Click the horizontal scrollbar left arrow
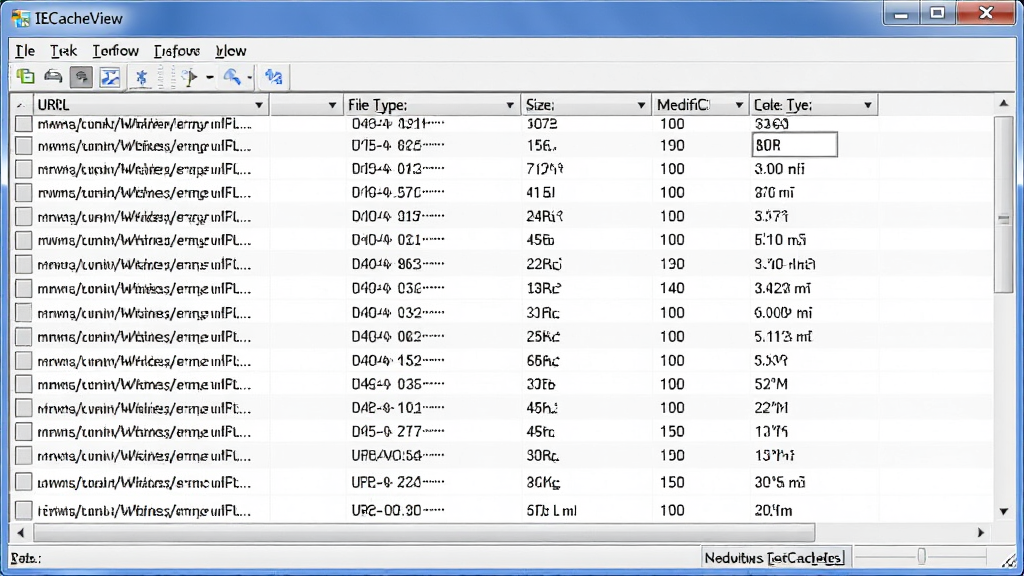The image size is (1024, 576). coord(20,533)
